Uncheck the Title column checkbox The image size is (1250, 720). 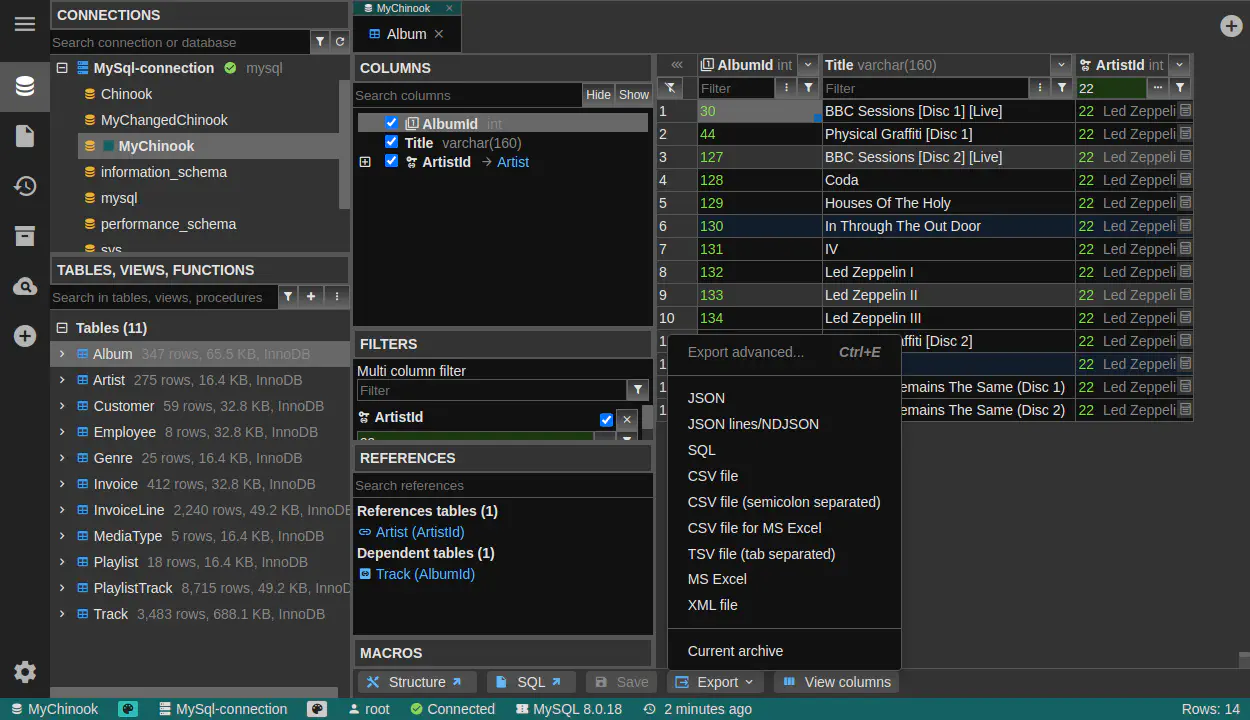tap(391, 142)
